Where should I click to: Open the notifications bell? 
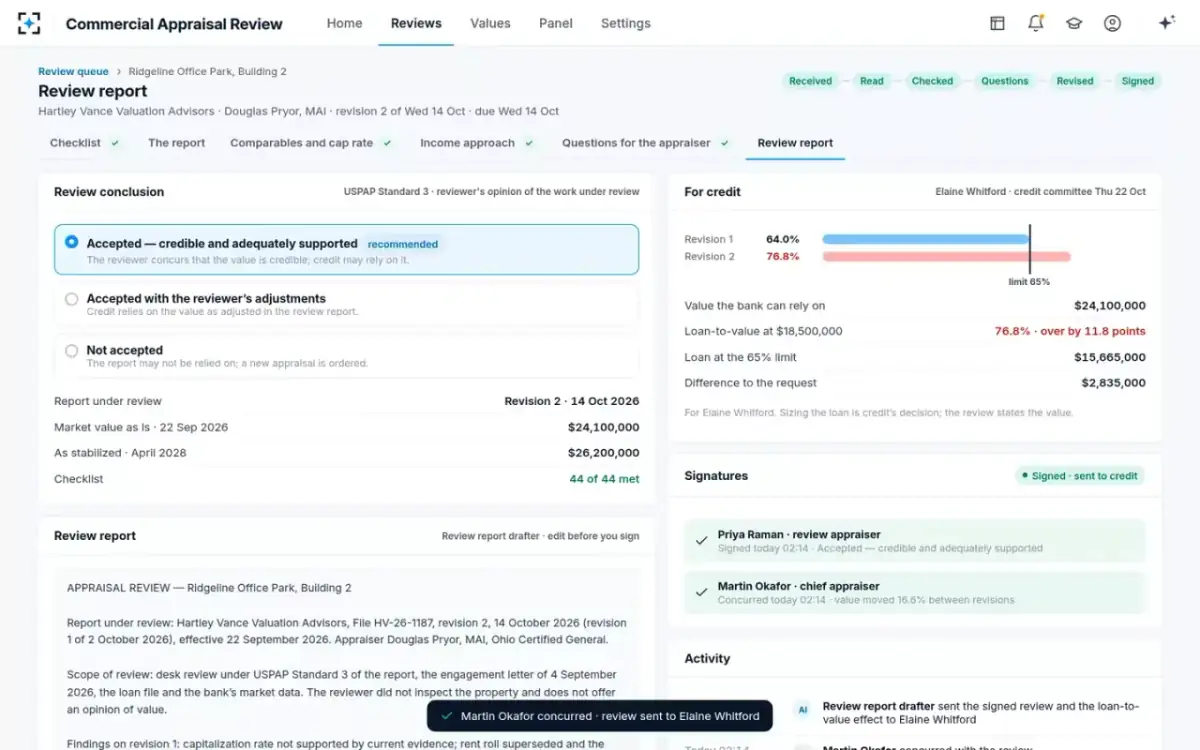pos(1035,23)
